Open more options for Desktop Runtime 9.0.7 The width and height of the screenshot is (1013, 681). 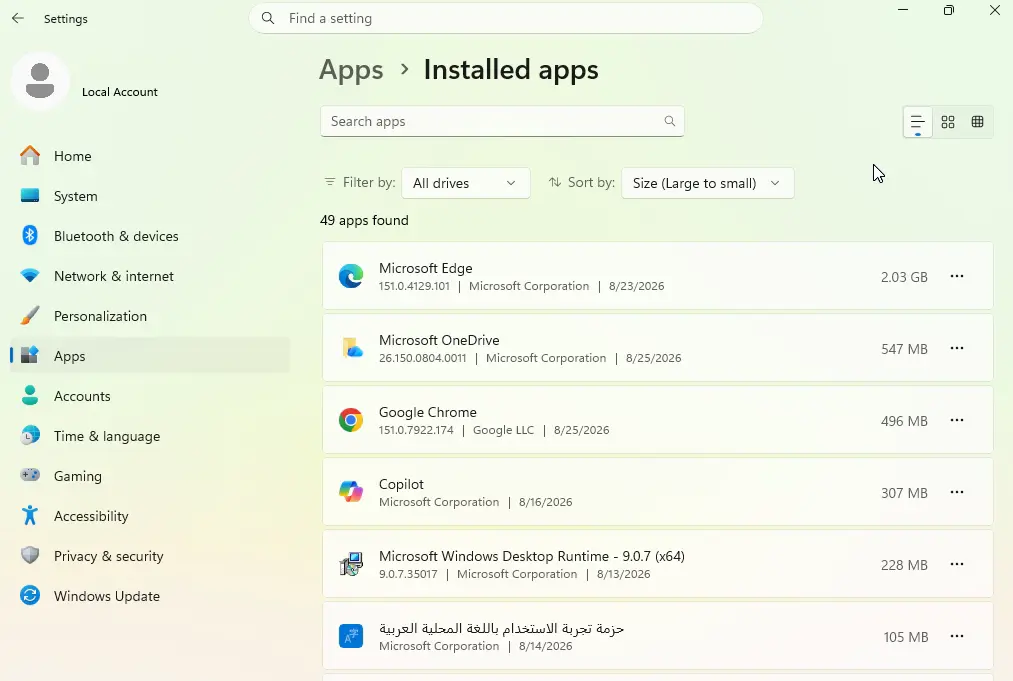click(957, 565)
